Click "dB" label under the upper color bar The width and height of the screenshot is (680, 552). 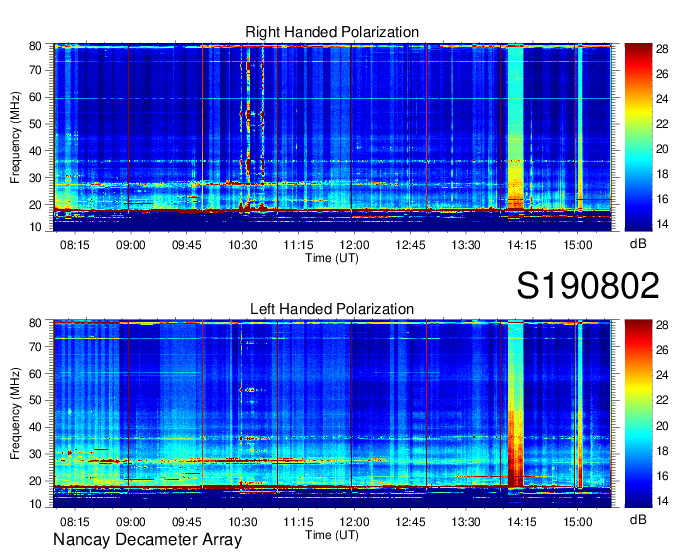tap(638, 244)
